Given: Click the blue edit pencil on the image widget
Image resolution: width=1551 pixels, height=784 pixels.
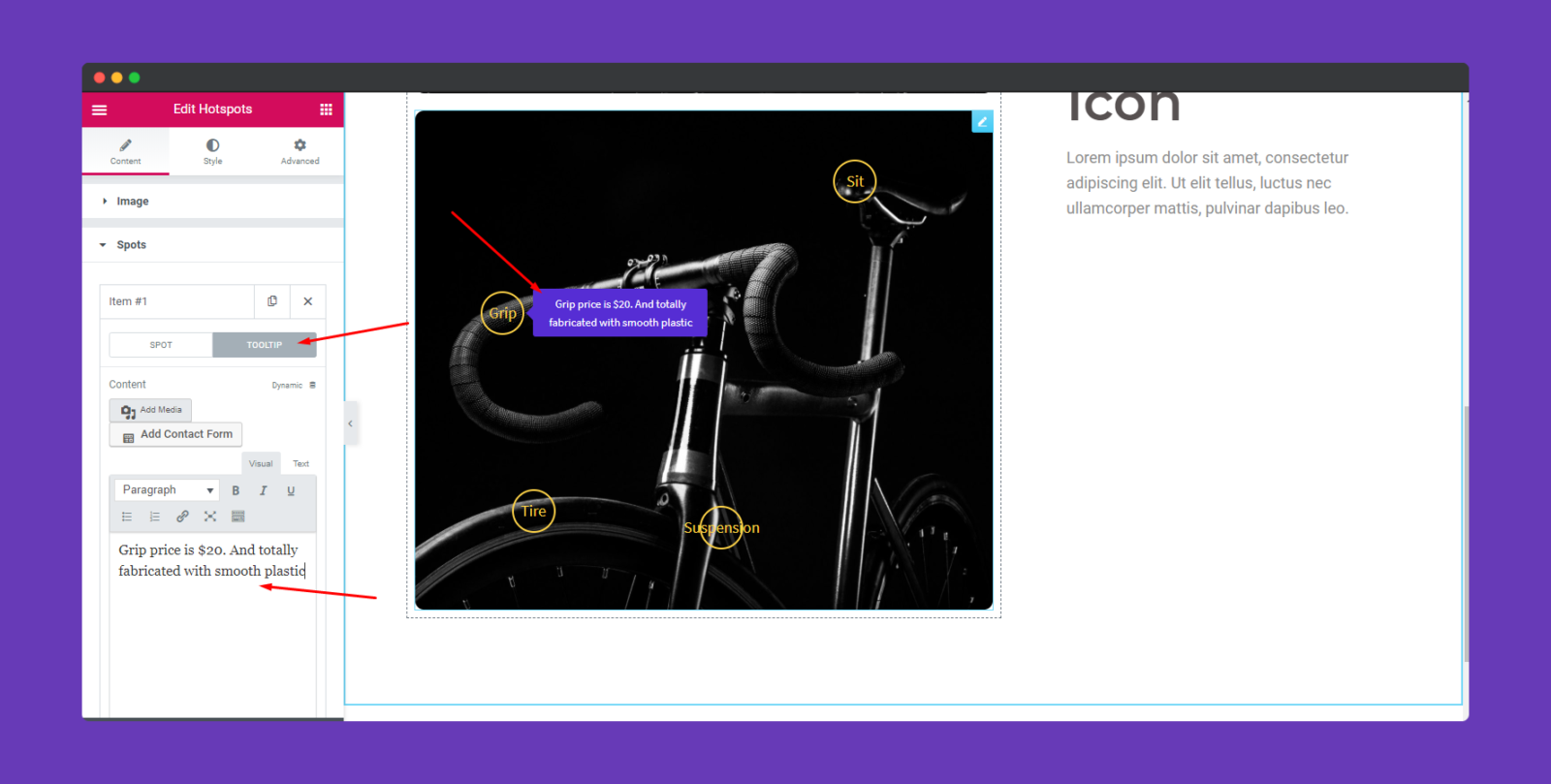Looking at the screenshot, I should pyautogui.click(x=982, y=121).
